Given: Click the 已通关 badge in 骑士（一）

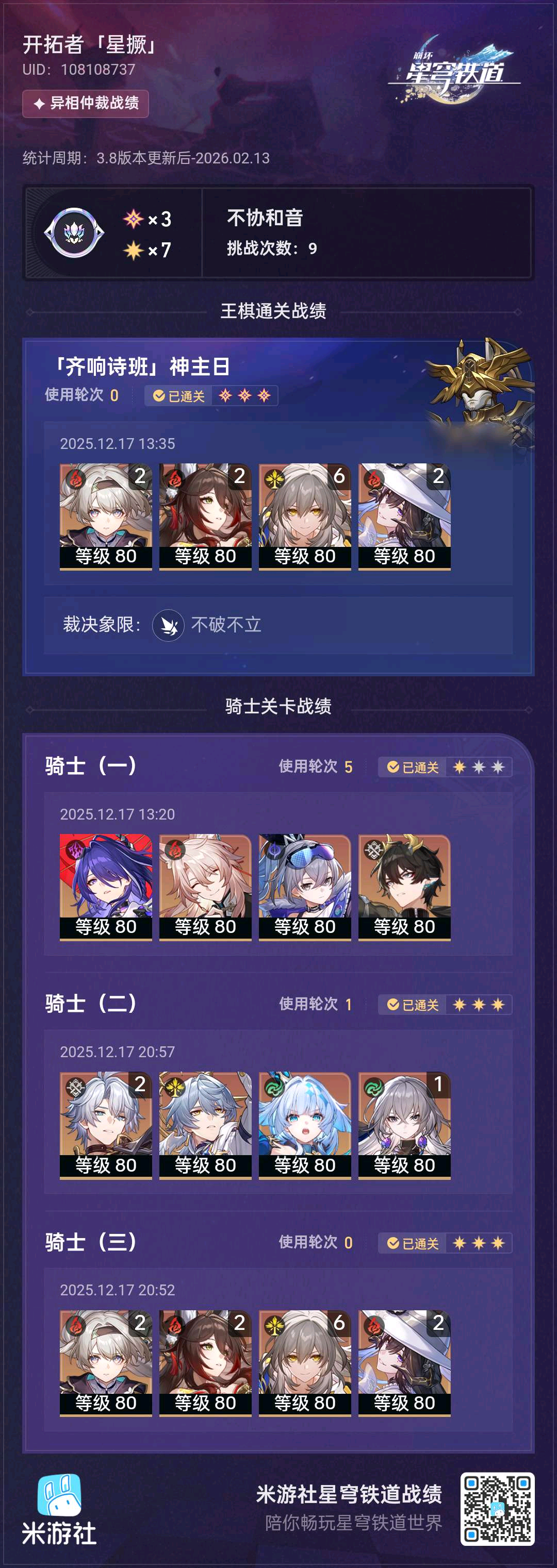Looking at the screenshot, I should 412,767.
